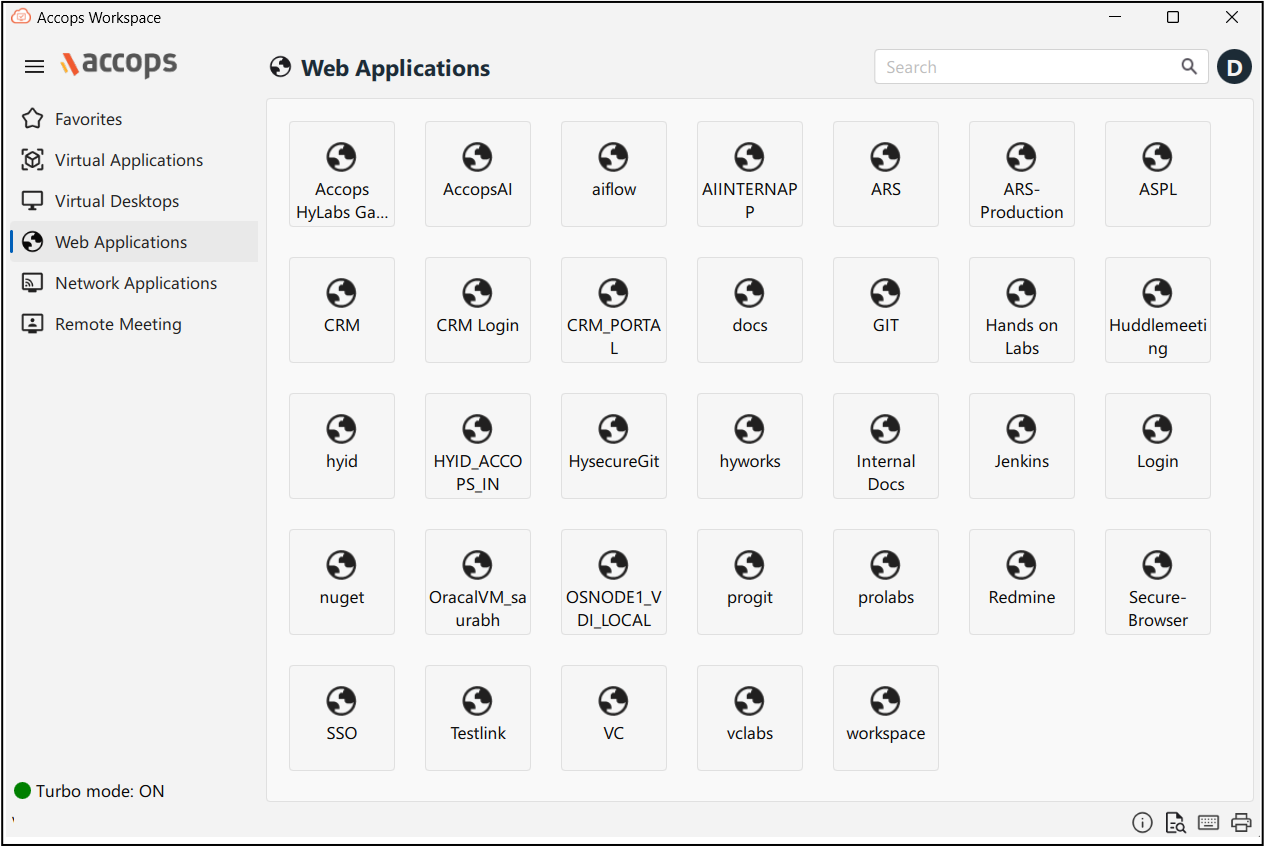Open the progit web application
Image resolution: width=1264 pixels, height=847 pixels.
pyautogui.click(x=750, y=582)
